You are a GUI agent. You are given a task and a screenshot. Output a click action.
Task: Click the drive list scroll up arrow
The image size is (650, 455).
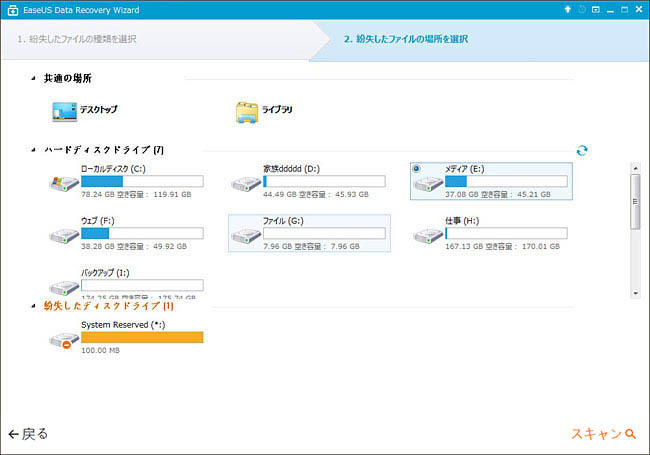tap(635, 168)
